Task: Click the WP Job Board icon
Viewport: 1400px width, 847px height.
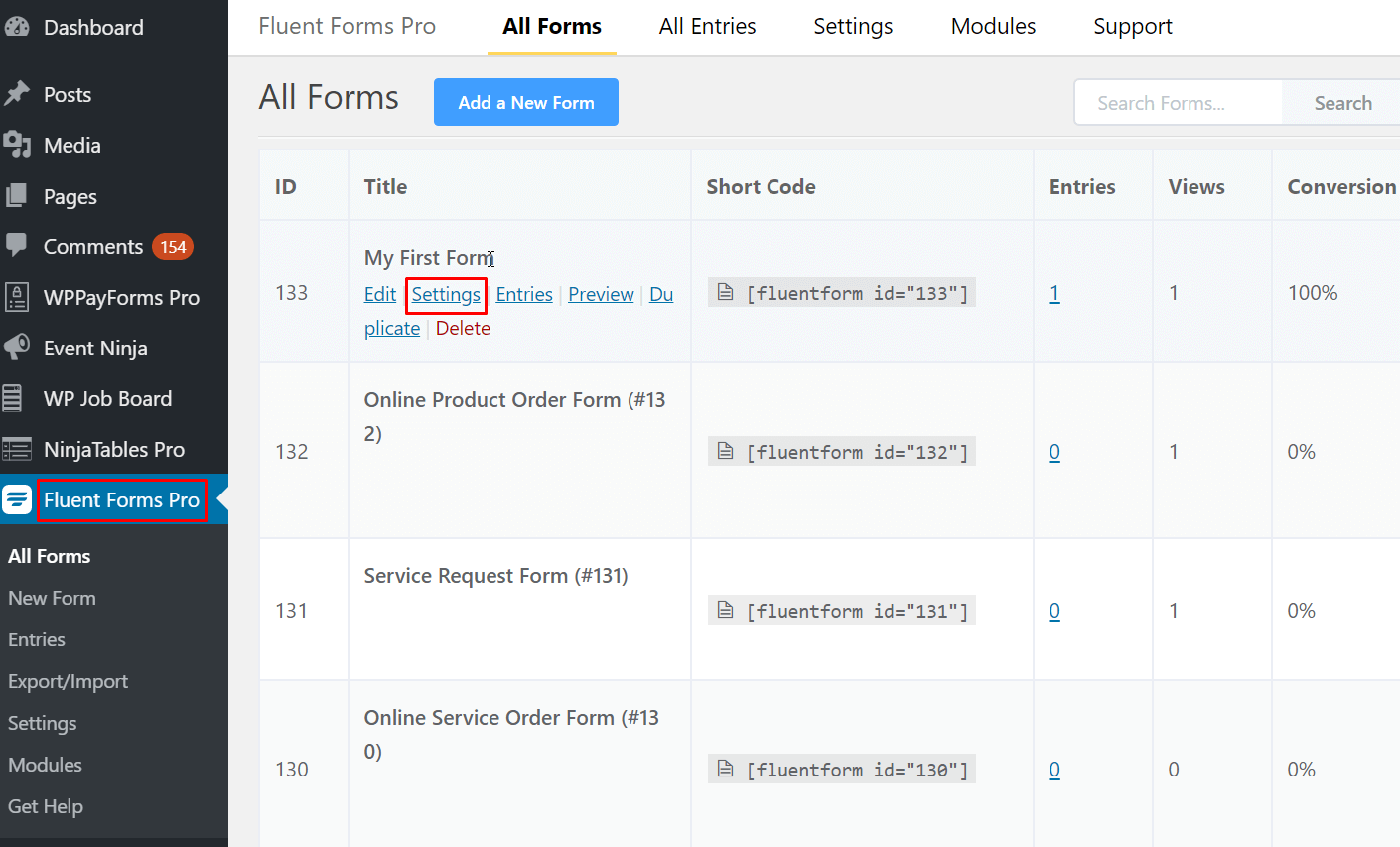Action: click(x=18, y=398)
